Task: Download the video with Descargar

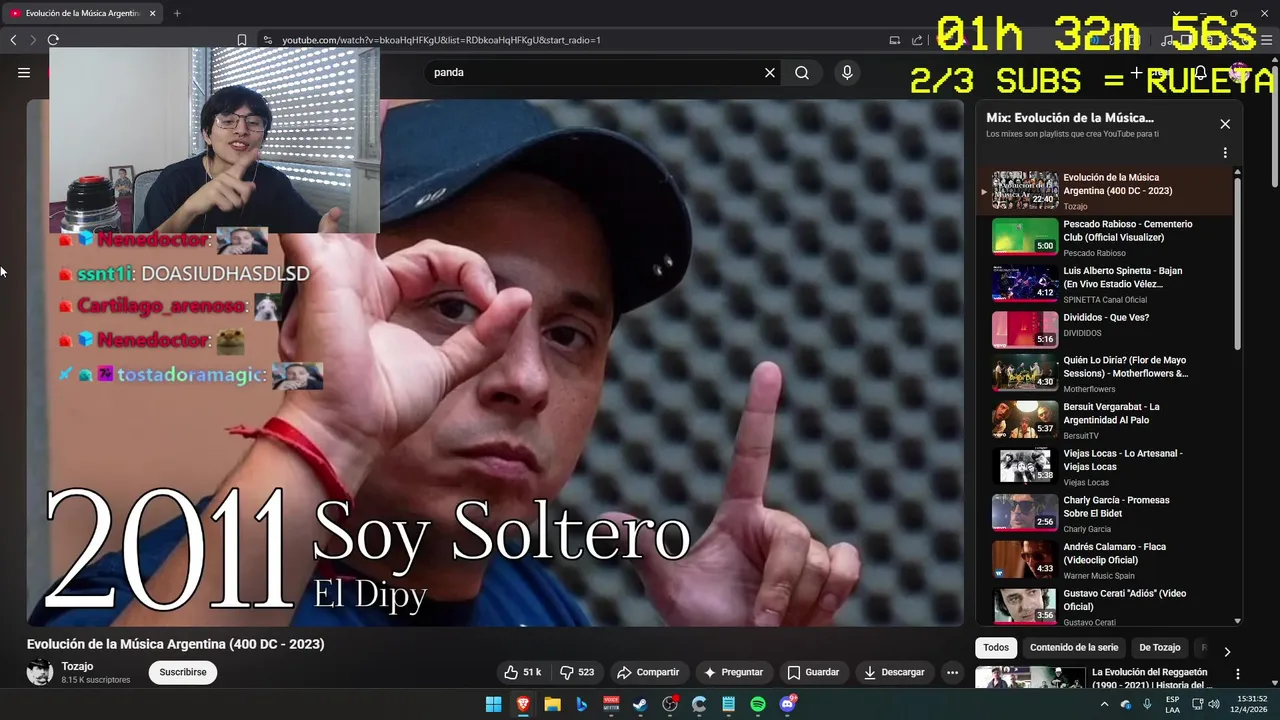Action: pyautogui.click(x=894, y=672)
